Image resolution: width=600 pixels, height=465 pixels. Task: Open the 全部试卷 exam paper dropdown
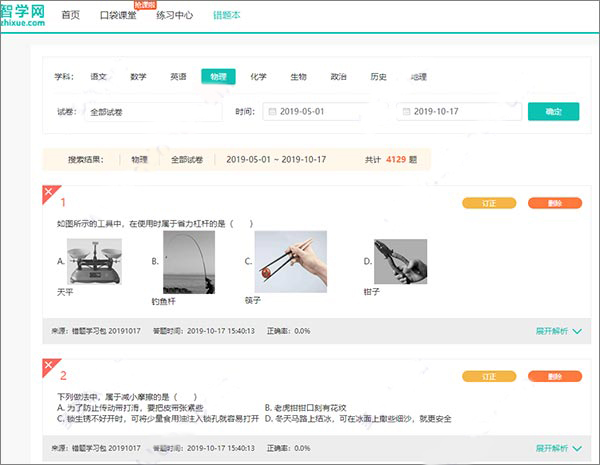tap(150, 112)
